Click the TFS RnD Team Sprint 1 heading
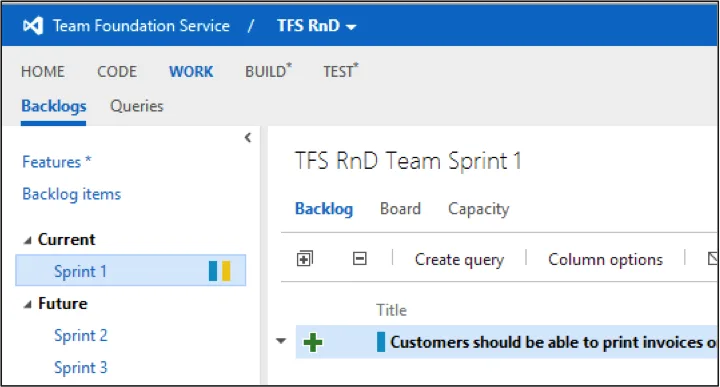 [x=408, y=161]
